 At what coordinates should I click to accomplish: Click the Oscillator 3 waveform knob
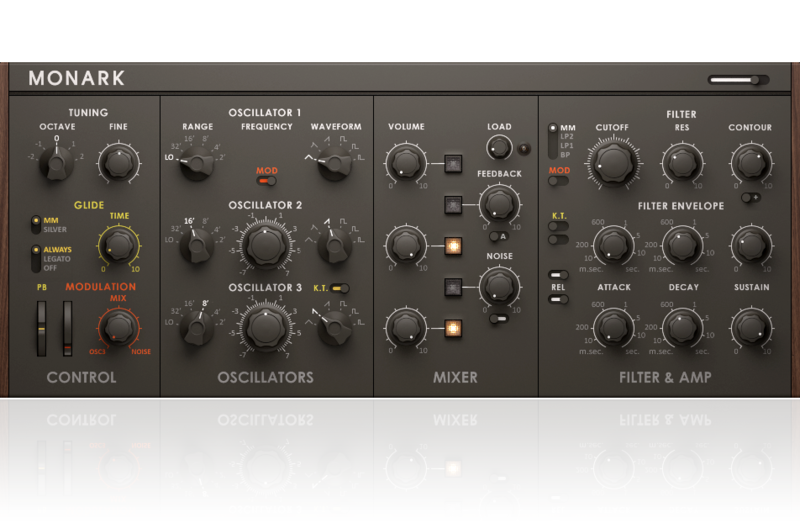335,328
